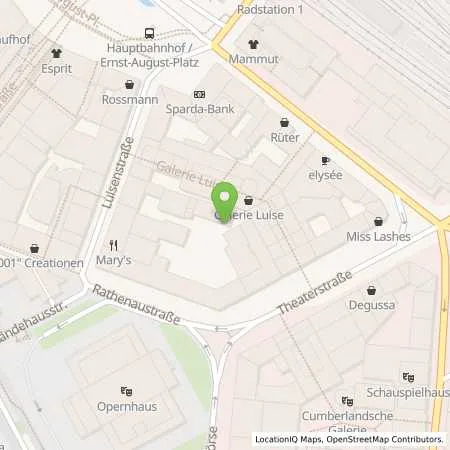Click the Radstation 1 label
Image resolution: width=450 pixels, height=450 pixels.
270,10
